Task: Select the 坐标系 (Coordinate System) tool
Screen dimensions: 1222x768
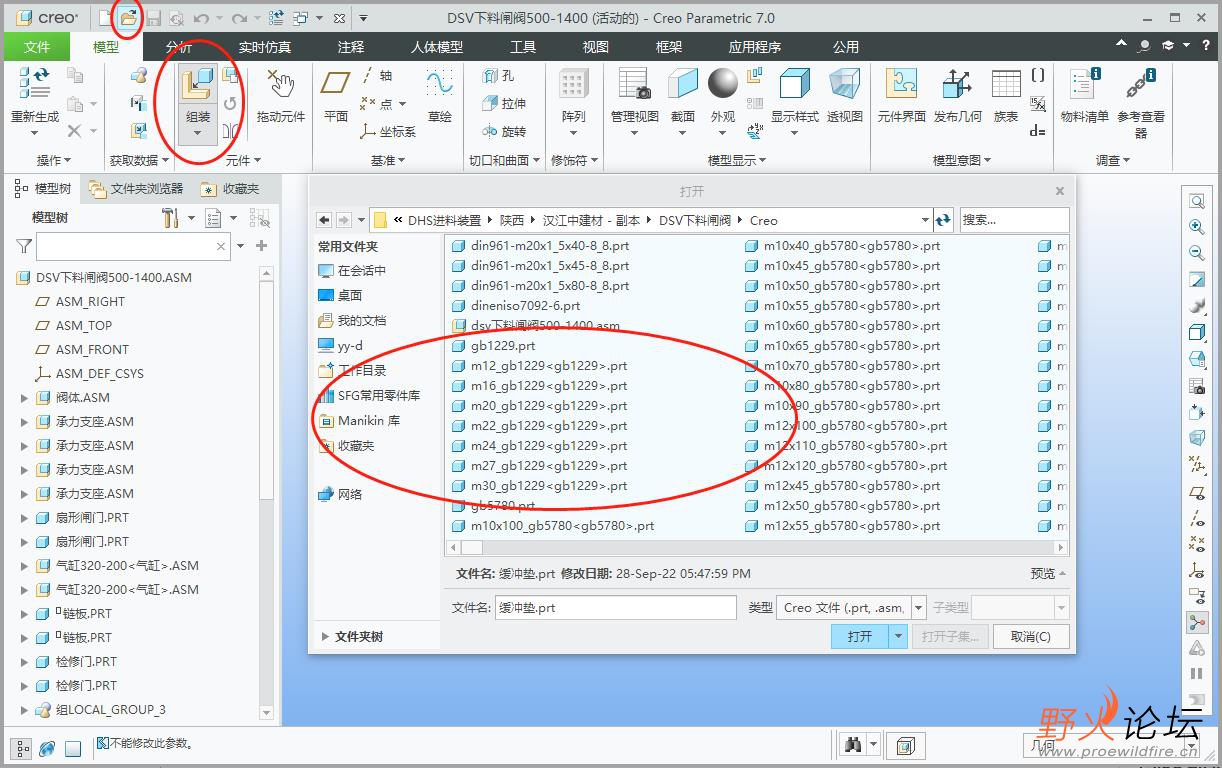Action: [388, 131]
